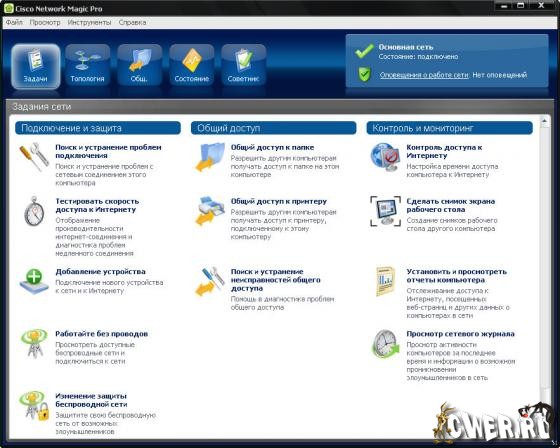Image resolution: width=560 pixels, height=448 pixels.
Task: Open the Инструменты menu
Action: [89, 22]
